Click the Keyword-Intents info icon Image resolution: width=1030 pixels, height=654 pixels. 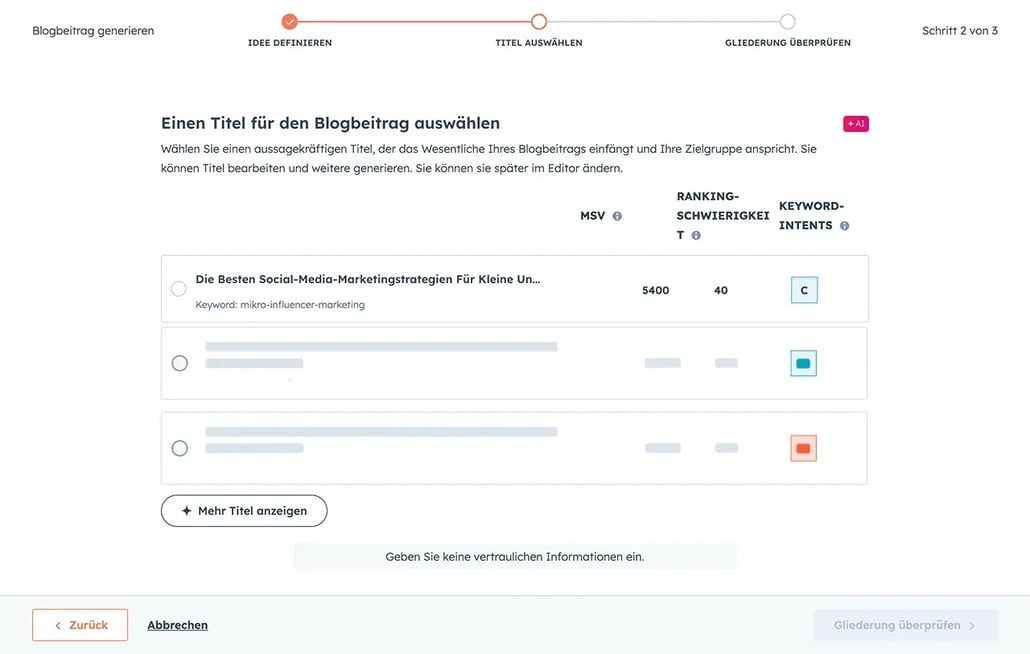pyautogui.click(x=845, y=226)
